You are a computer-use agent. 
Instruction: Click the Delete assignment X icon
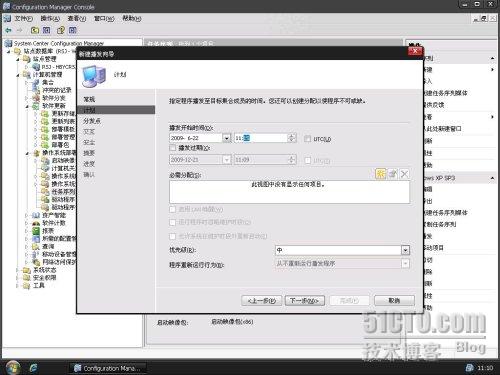[405, 174]
